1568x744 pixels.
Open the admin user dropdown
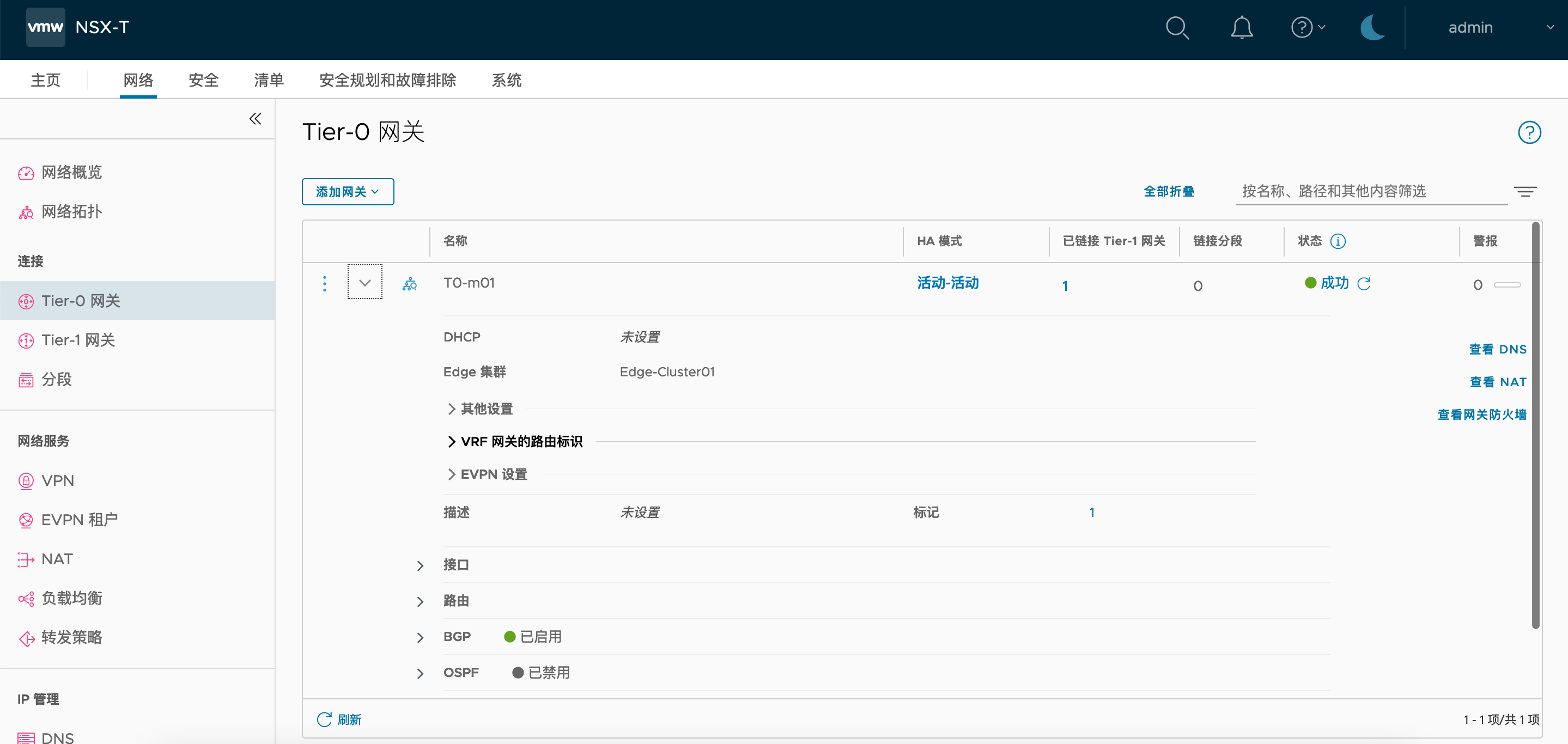pos(1500,28)
